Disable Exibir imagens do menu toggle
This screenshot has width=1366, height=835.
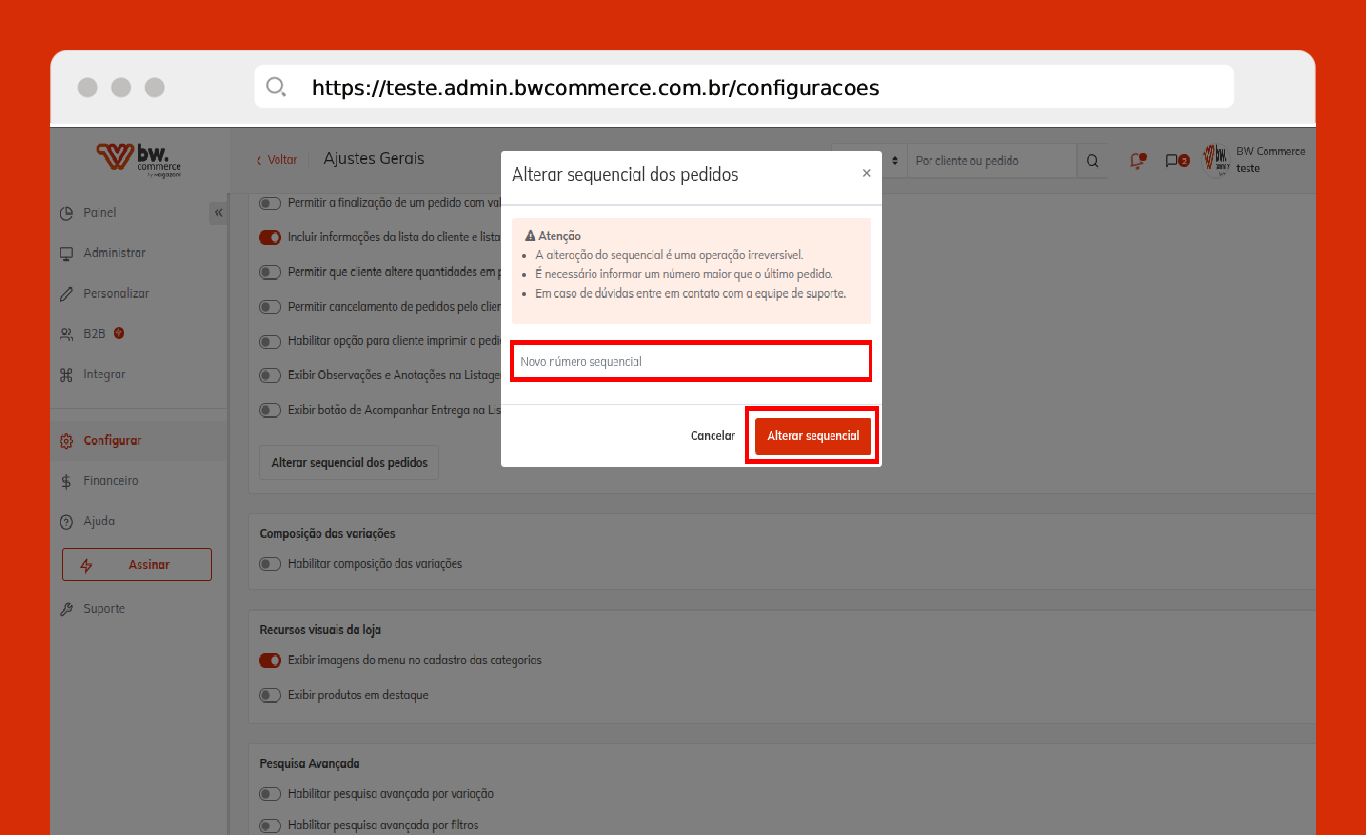coord(270,660)
